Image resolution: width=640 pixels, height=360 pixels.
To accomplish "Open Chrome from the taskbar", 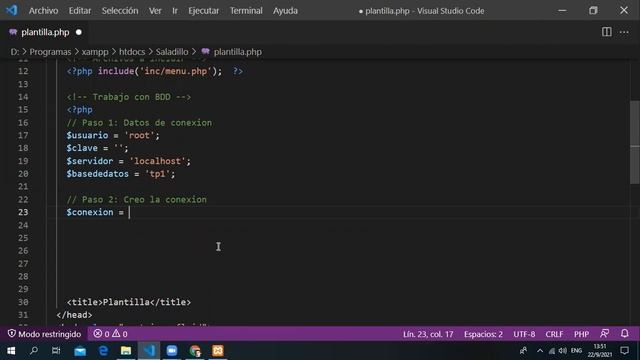I will tap(195, 351).
